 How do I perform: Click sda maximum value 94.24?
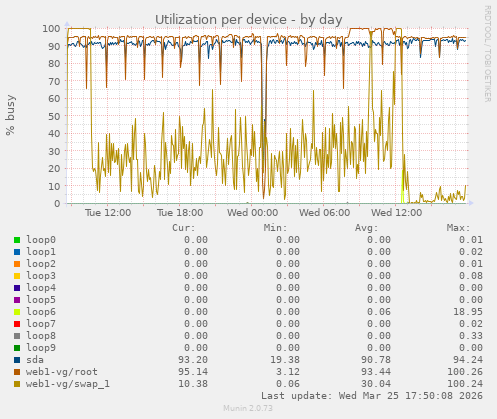point(468,360)
